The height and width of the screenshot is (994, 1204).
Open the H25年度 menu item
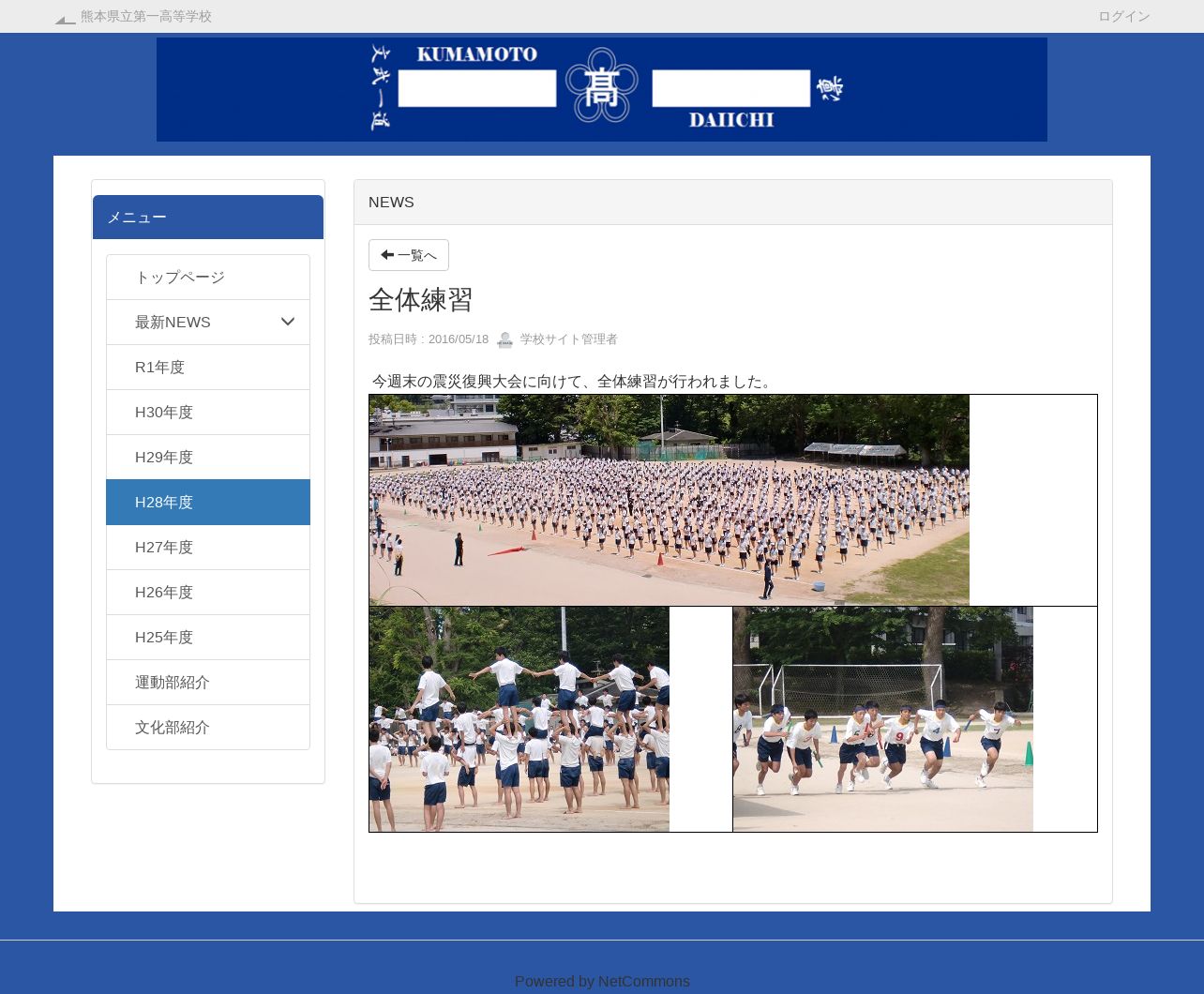[x=208, y=638]
